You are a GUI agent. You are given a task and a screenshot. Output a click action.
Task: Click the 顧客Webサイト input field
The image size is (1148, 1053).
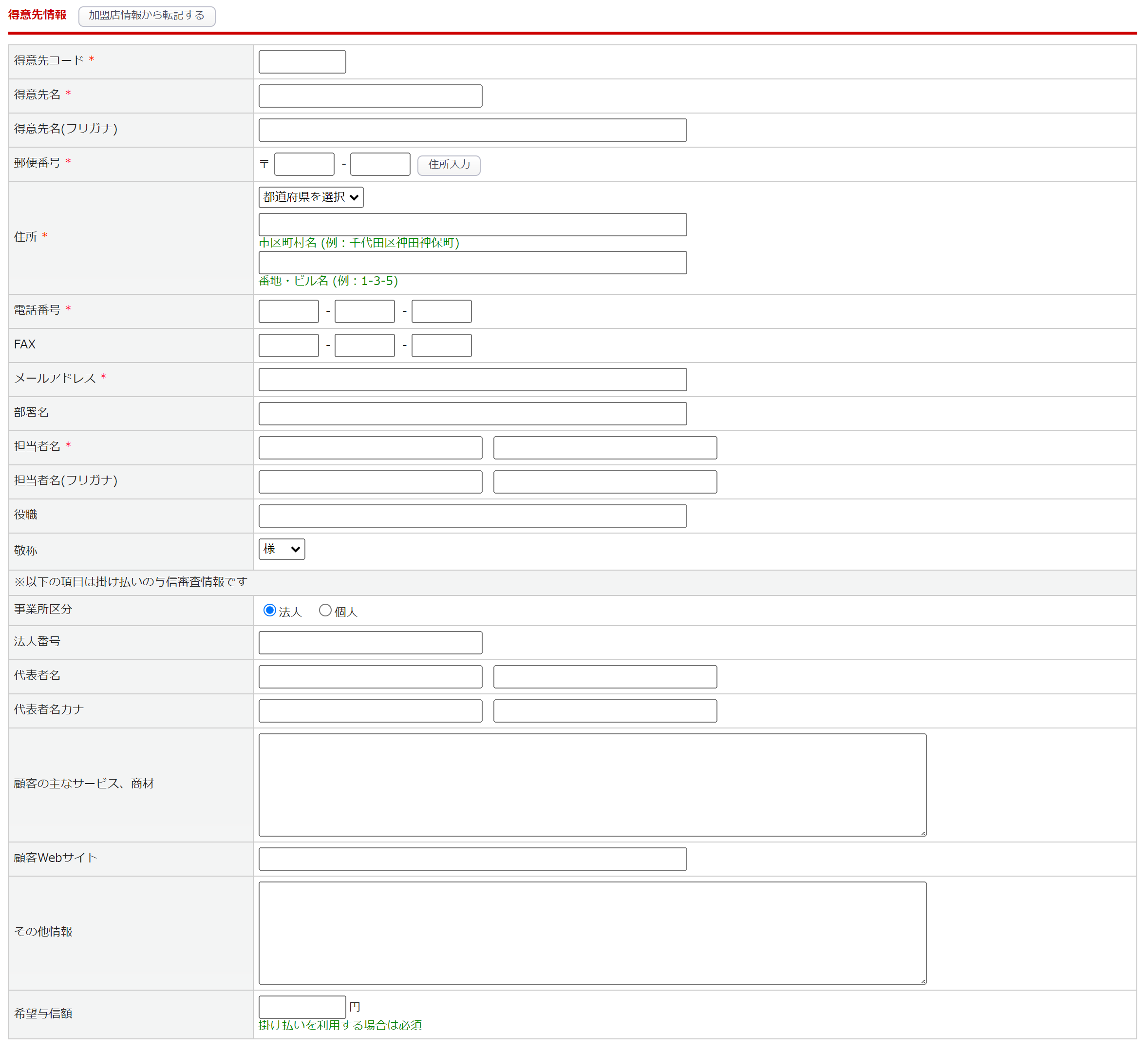coord(472,859)
